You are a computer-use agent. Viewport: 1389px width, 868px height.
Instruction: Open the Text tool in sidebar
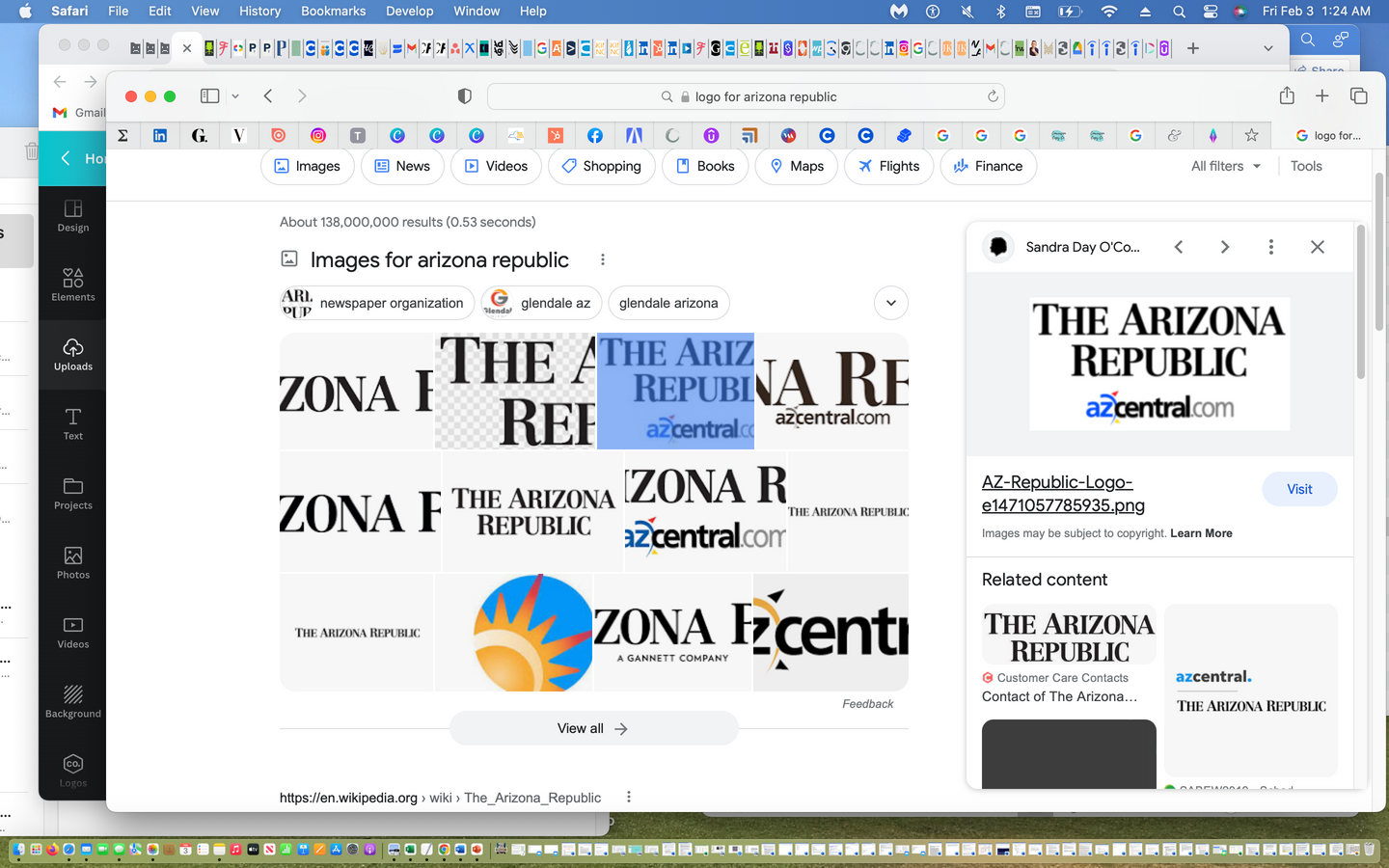pyautogui.click(x=73, y=423)
